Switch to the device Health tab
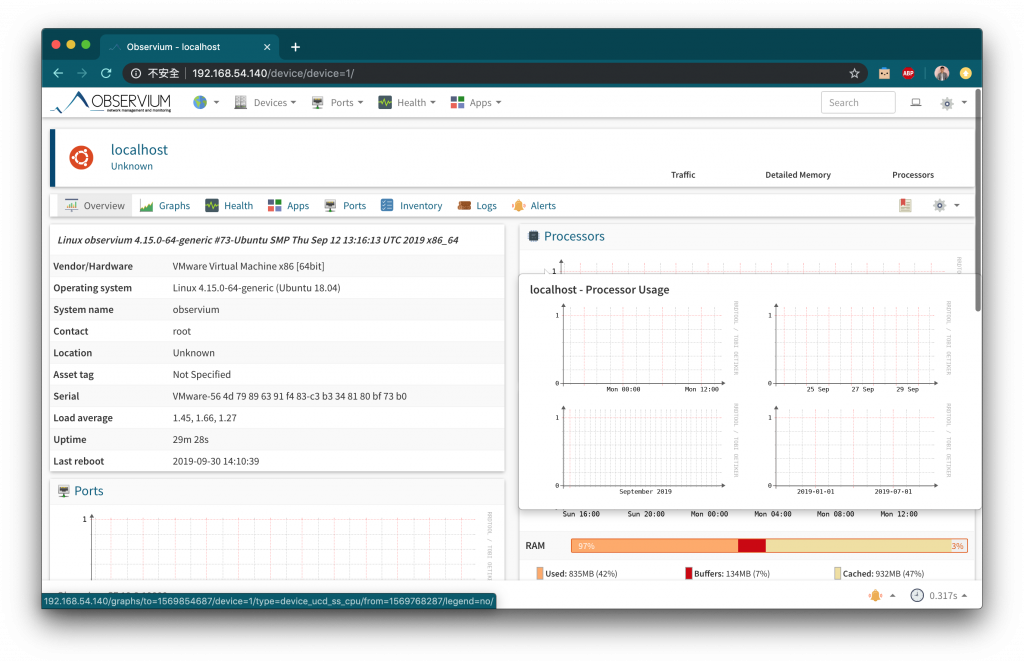Viewport: 1024px width, 664px height. click(229, 205)
